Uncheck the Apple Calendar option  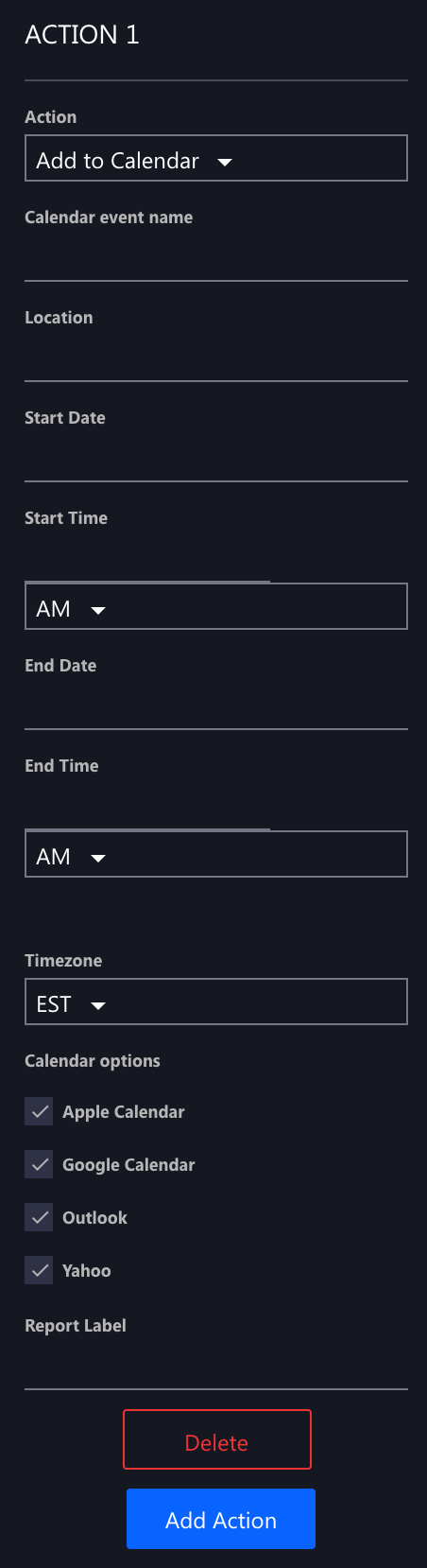tap(40, 1112)
